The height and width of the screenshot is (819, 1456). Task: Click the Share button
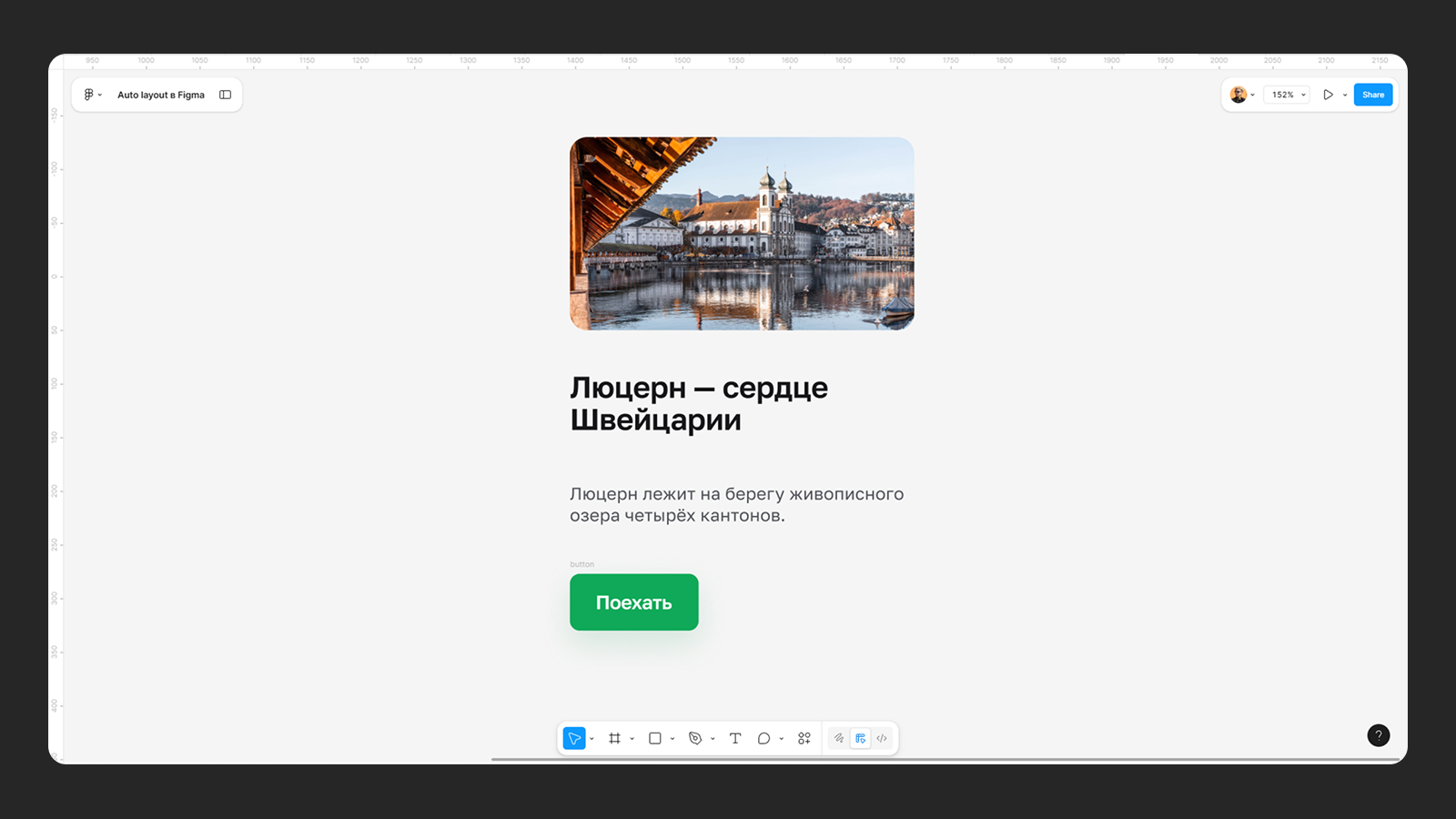(1373, 94)
